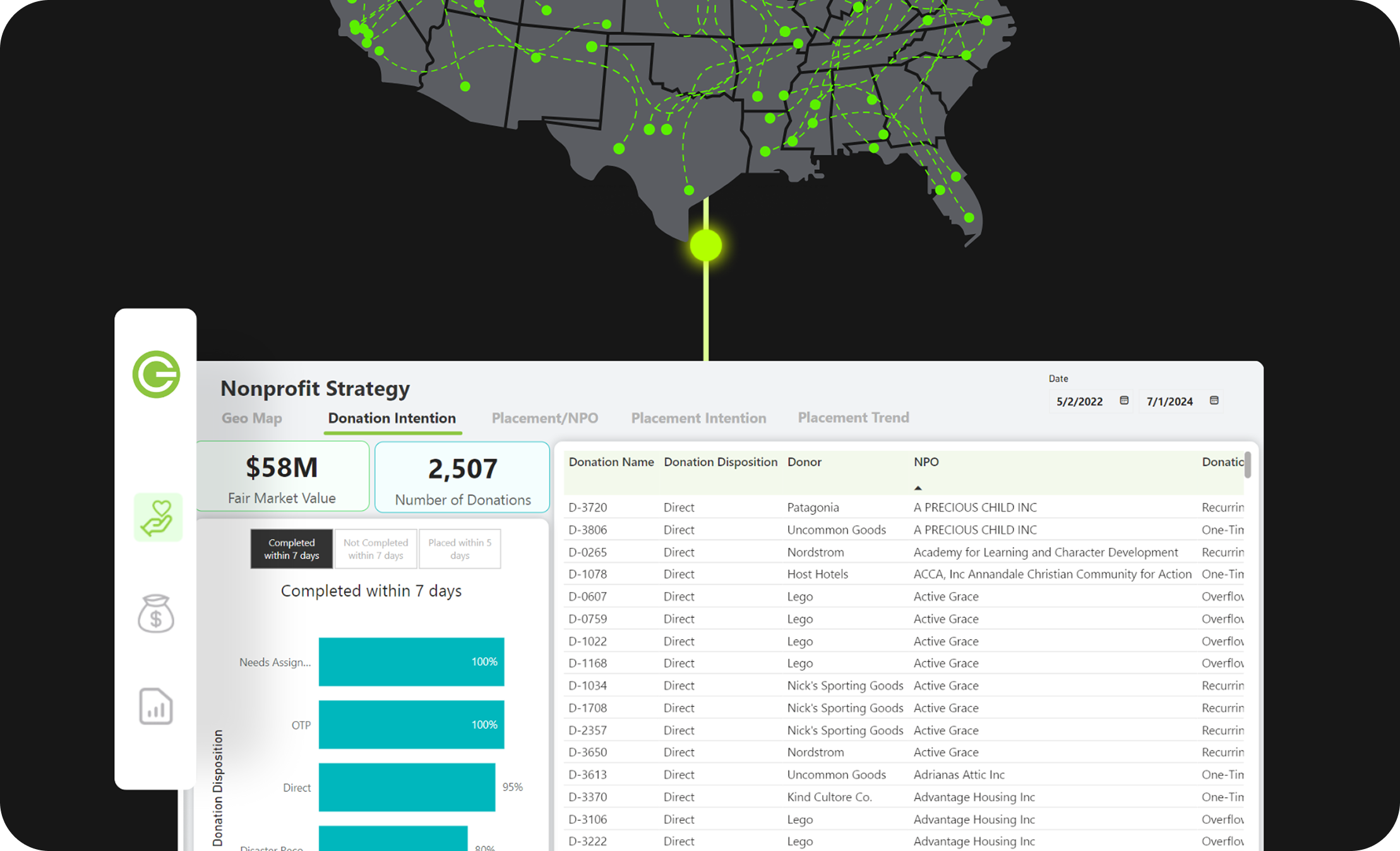Open the donation hand-heart sidebar icon

(157, 517)
